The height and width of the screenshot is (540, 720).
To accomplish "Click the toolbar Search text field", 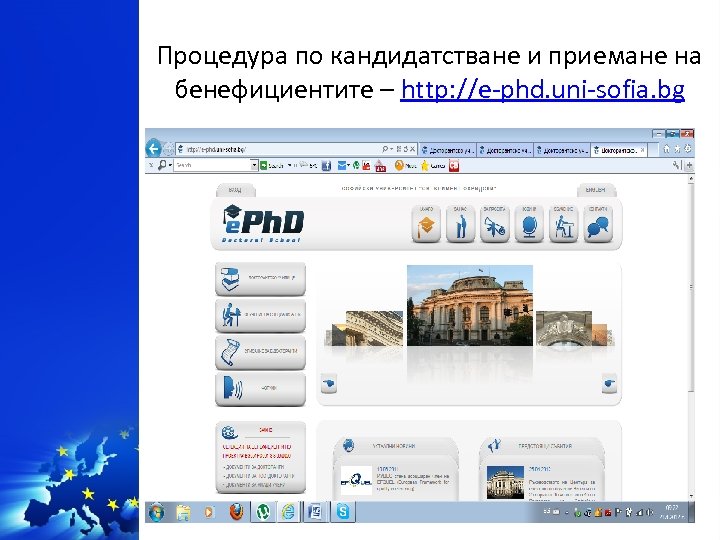I will (x=212, y=165).
